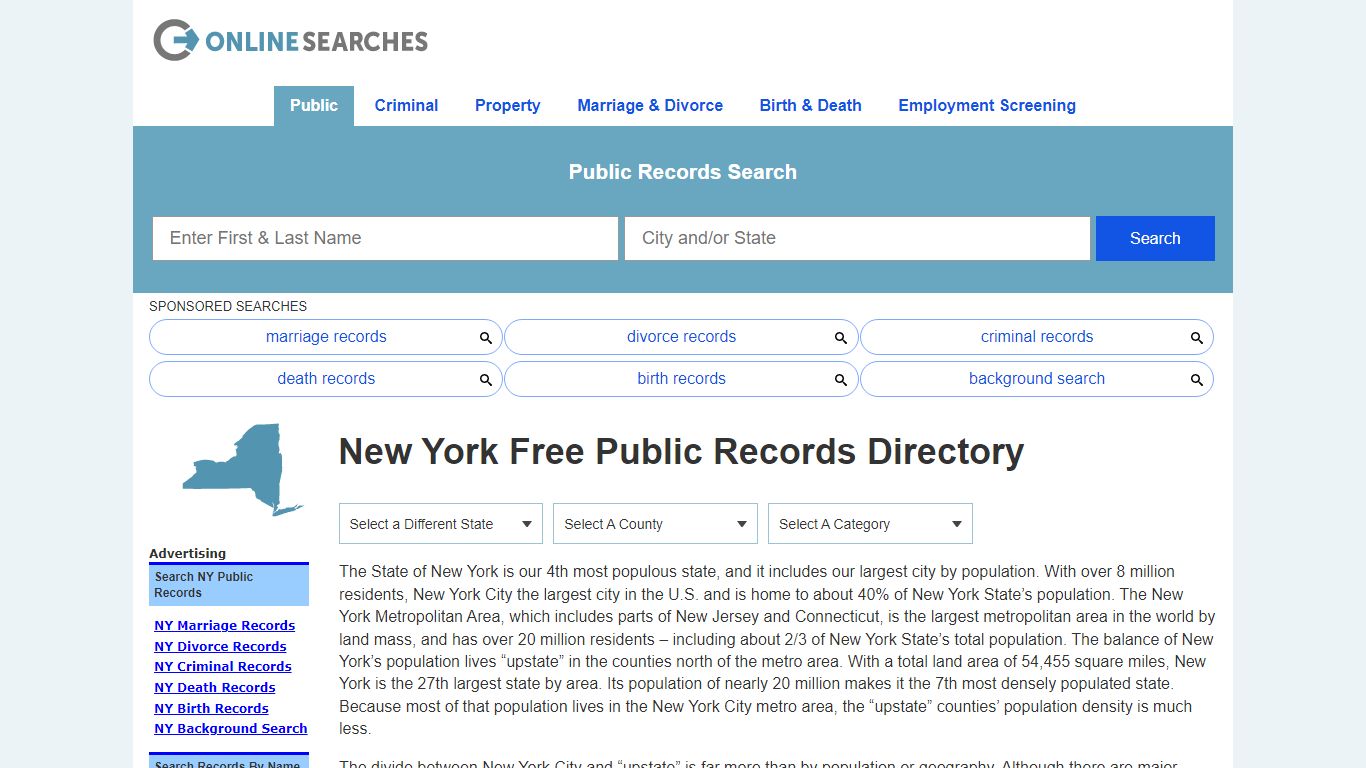Click the OnlineSearches logo

(x=290, y=40)
